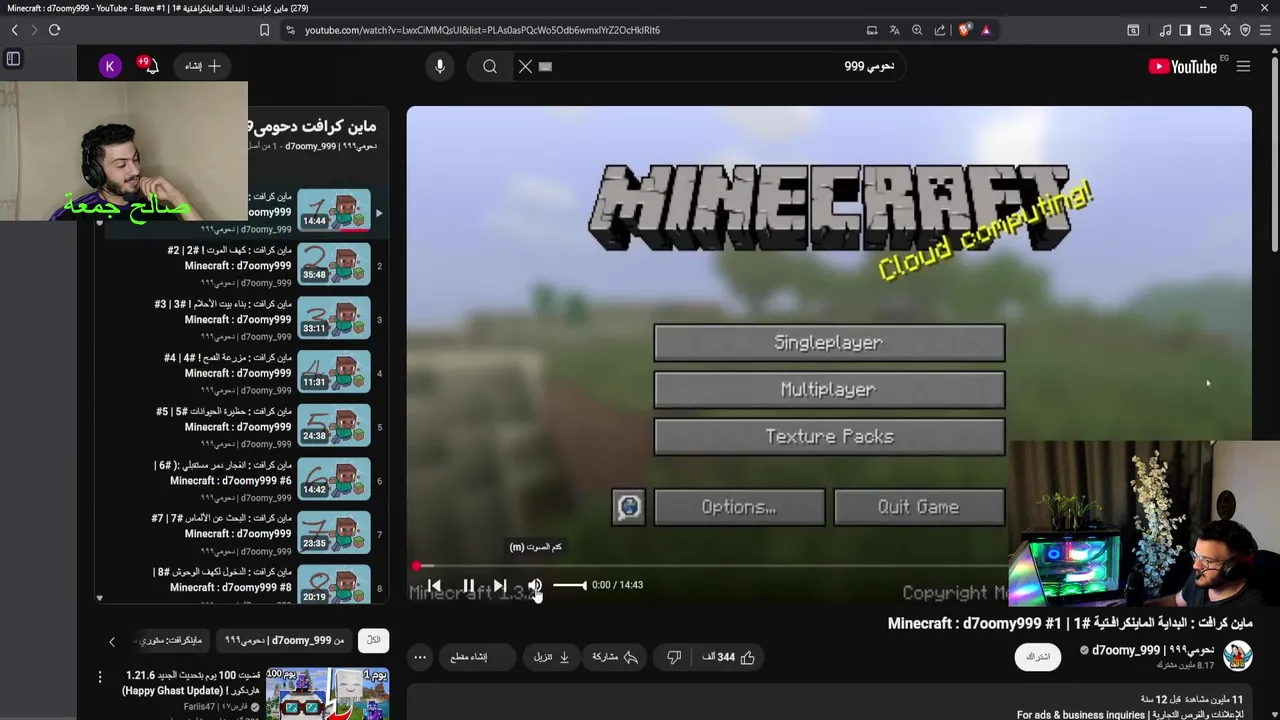Show more filter chips arrow

tap(112, 641)
